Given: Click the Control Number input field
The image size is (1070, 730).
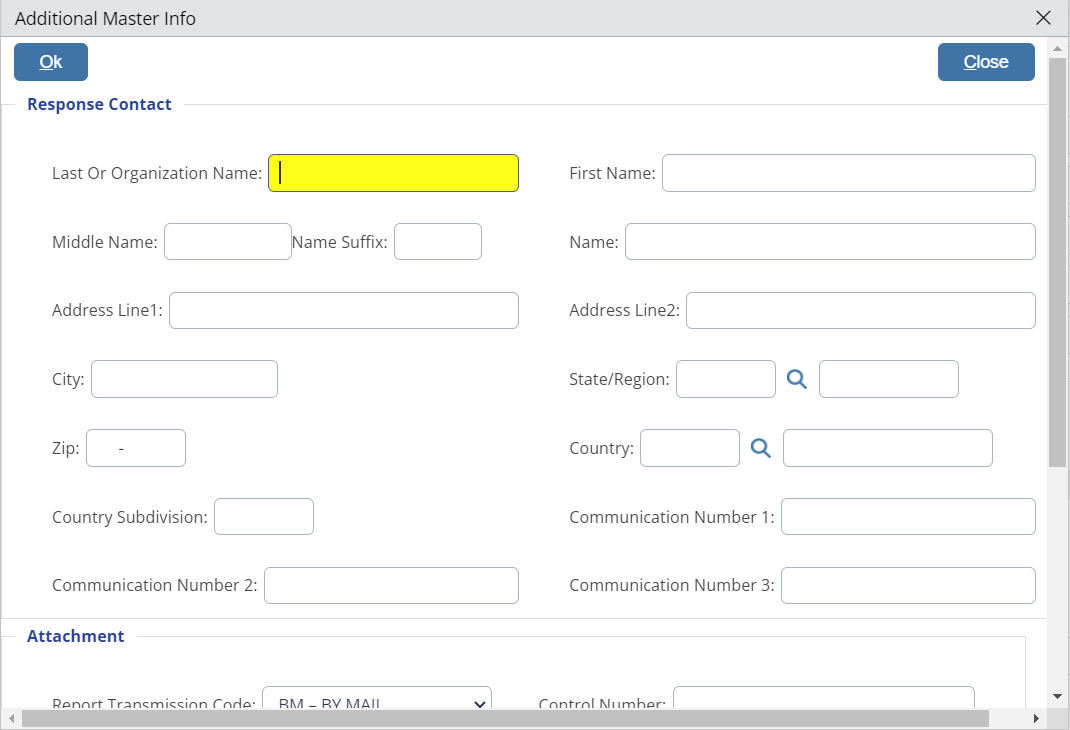Looking at the screenshot, I should click(x=823, y=700).
